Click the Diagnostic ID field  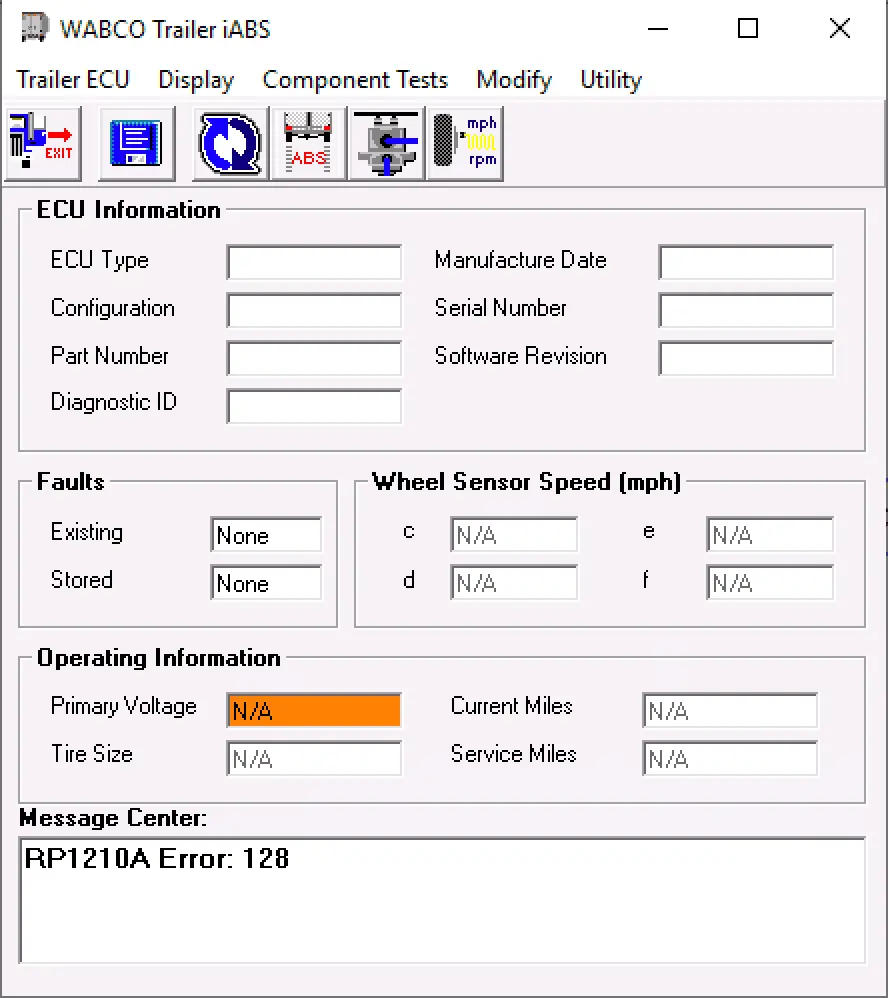click(314, 406)
